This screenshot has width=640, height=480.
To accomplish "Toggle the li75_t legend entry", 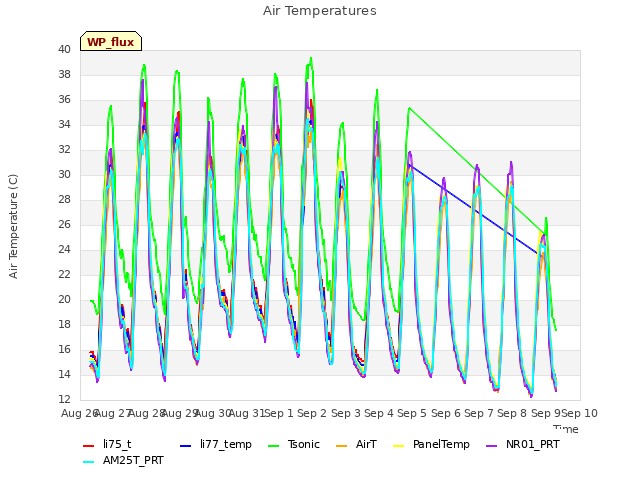I will [x=107, y=444].
